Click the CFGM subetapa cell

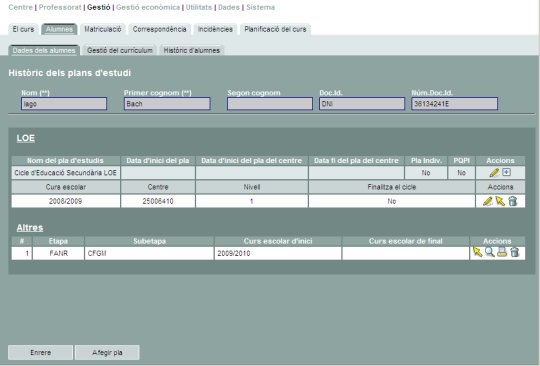(x=149, y=253)
